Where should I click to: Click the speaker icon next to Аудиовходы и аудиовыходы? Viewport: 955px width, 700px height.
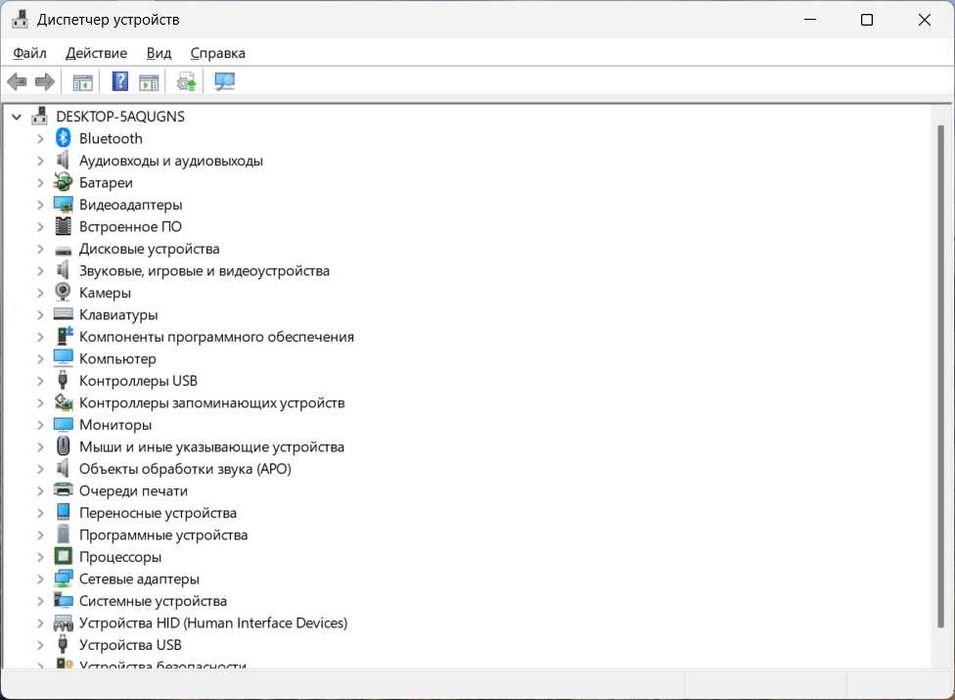click(x=63, y=160)
